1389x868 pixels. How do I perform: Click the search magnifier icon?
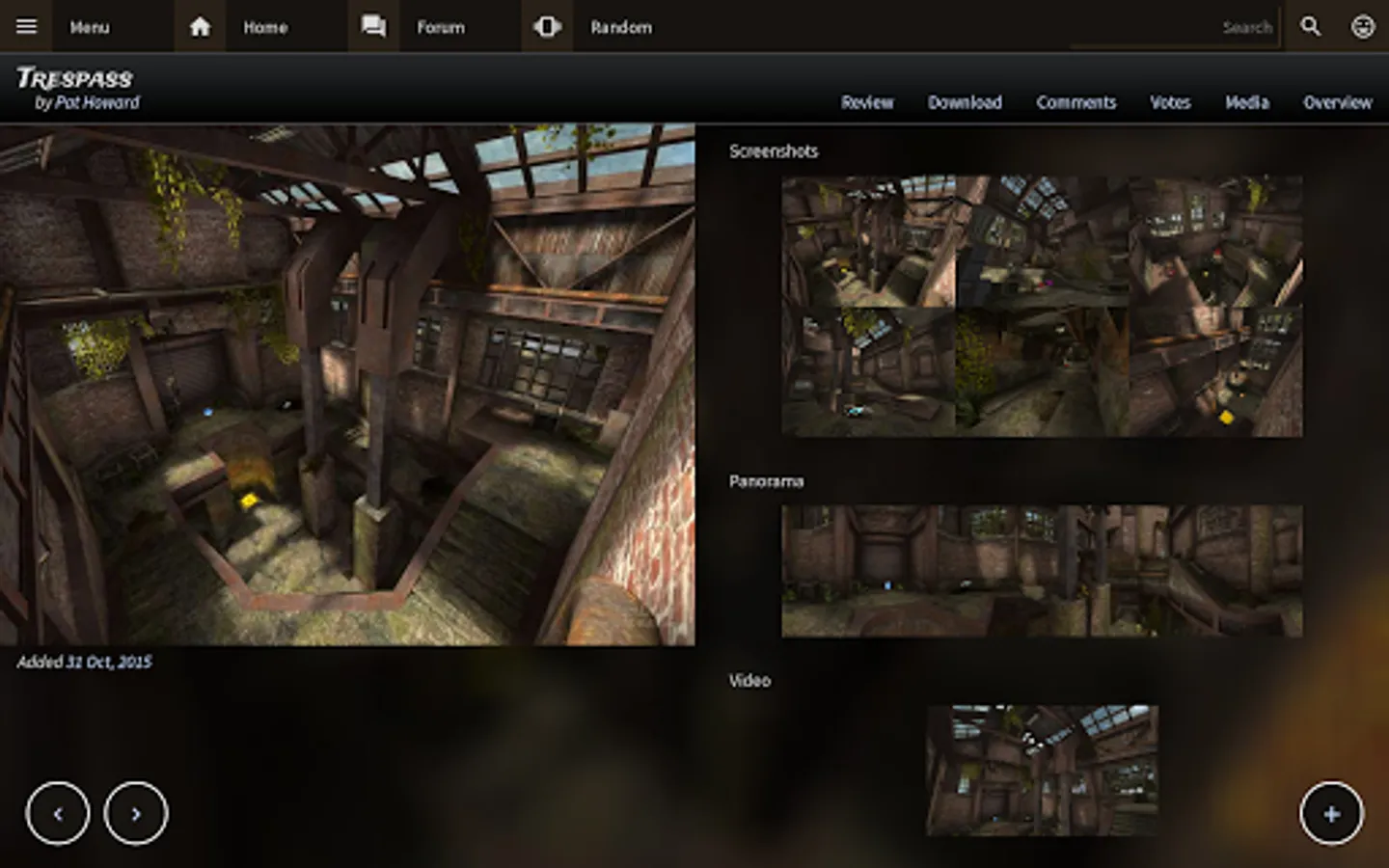click(1310, 26)
